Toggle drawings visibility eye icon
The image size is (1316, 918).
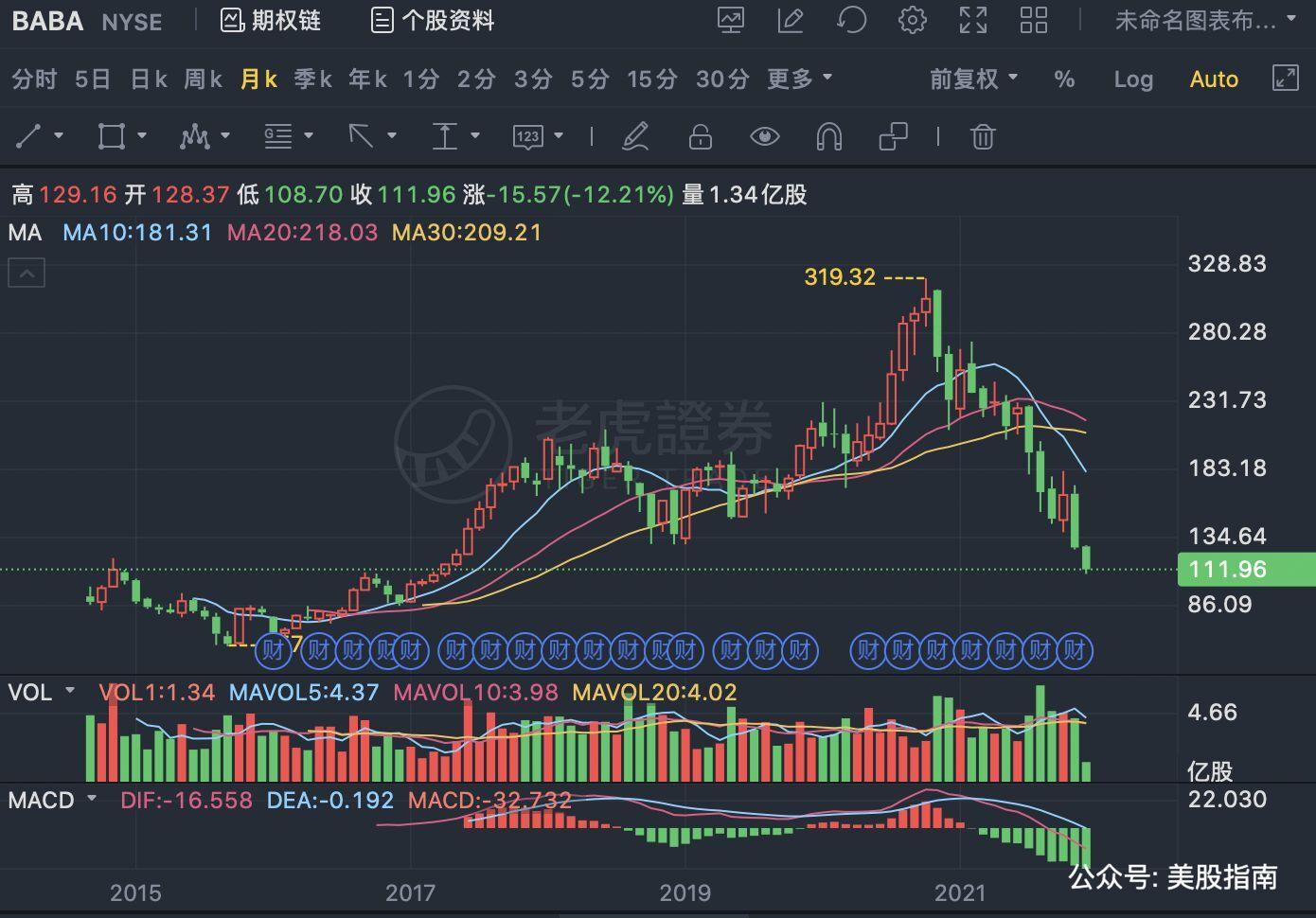pyautogui.click(x=764, y=137)
